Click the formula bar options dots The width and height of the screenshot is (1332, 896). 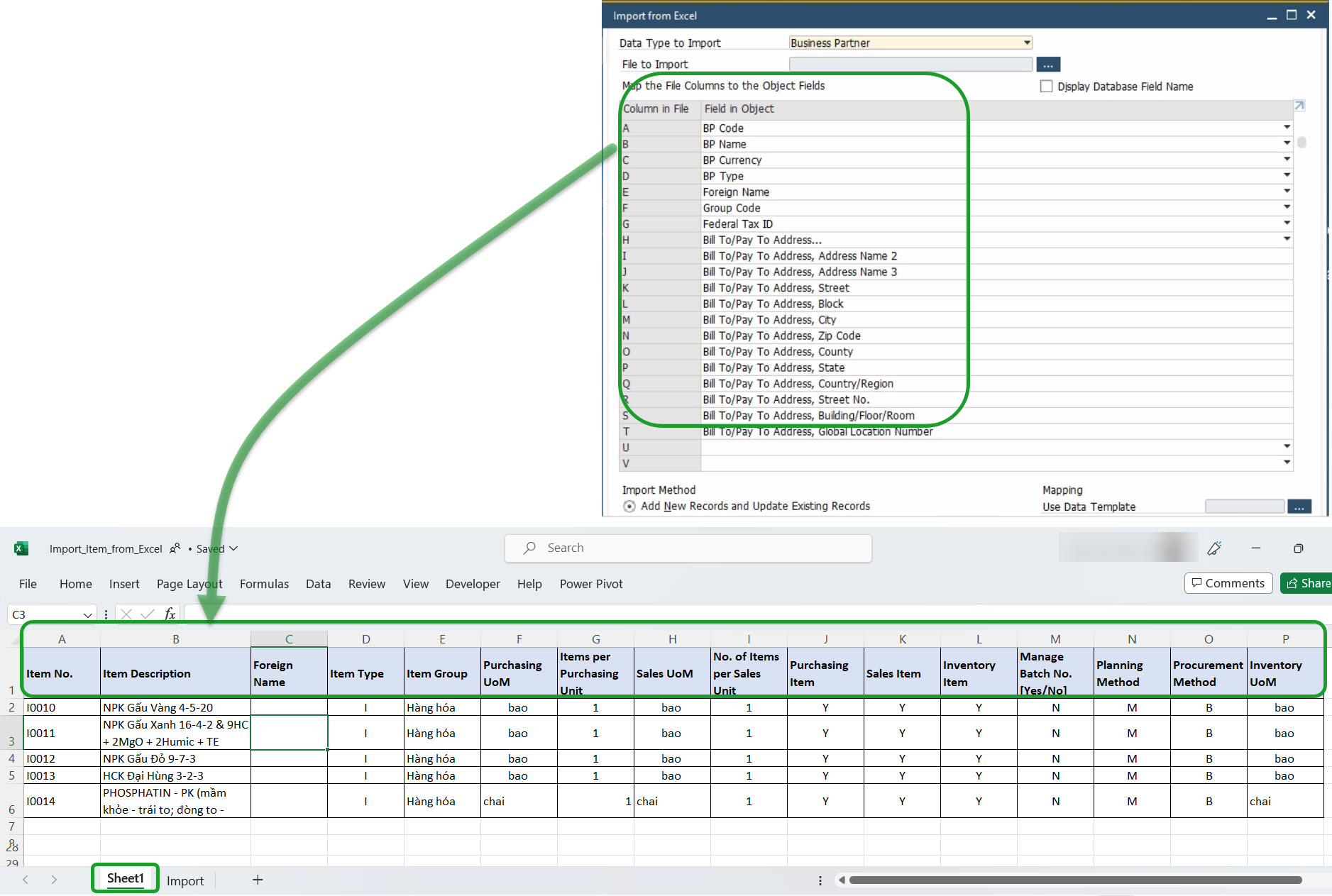point(106,614)
